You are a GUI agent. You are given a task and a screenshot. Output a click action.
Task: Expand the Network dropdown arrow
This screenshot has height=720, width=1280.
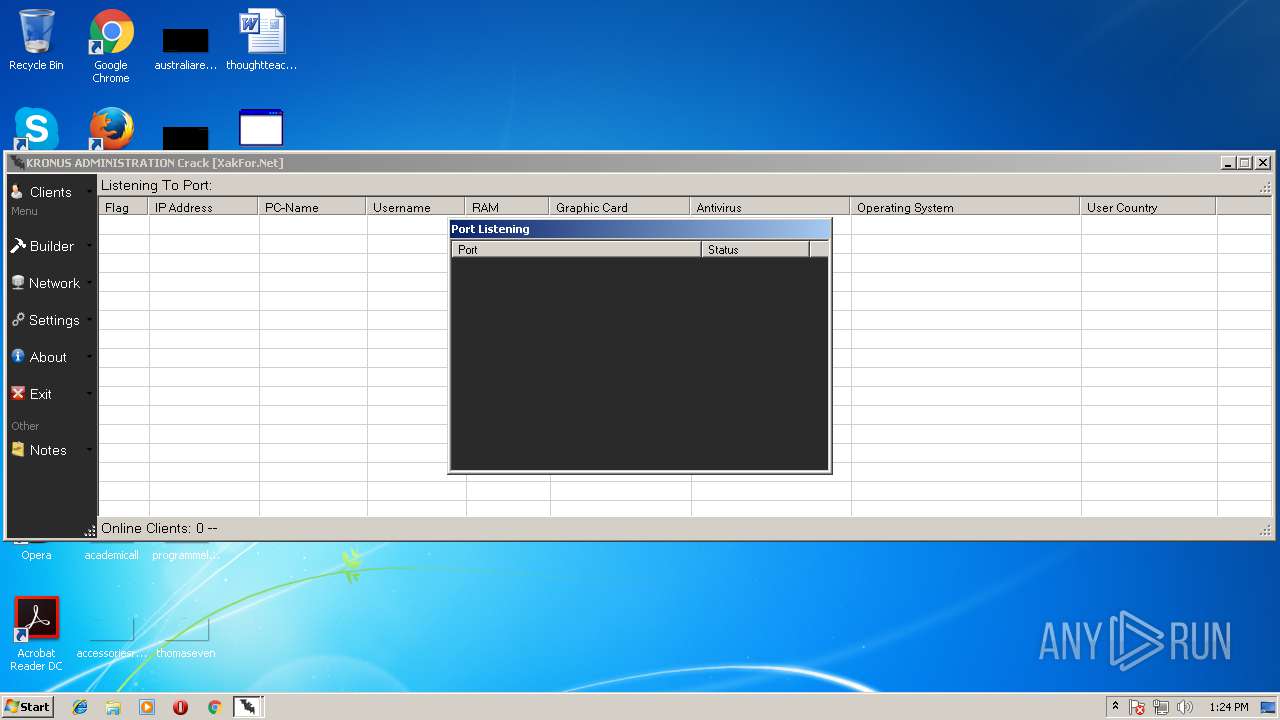point(89,283)
